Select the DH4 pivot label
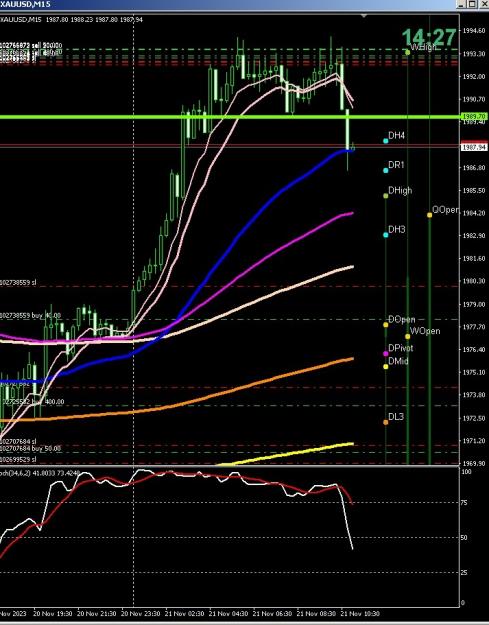This screenshot has height=625, width=489. [396, 136]
